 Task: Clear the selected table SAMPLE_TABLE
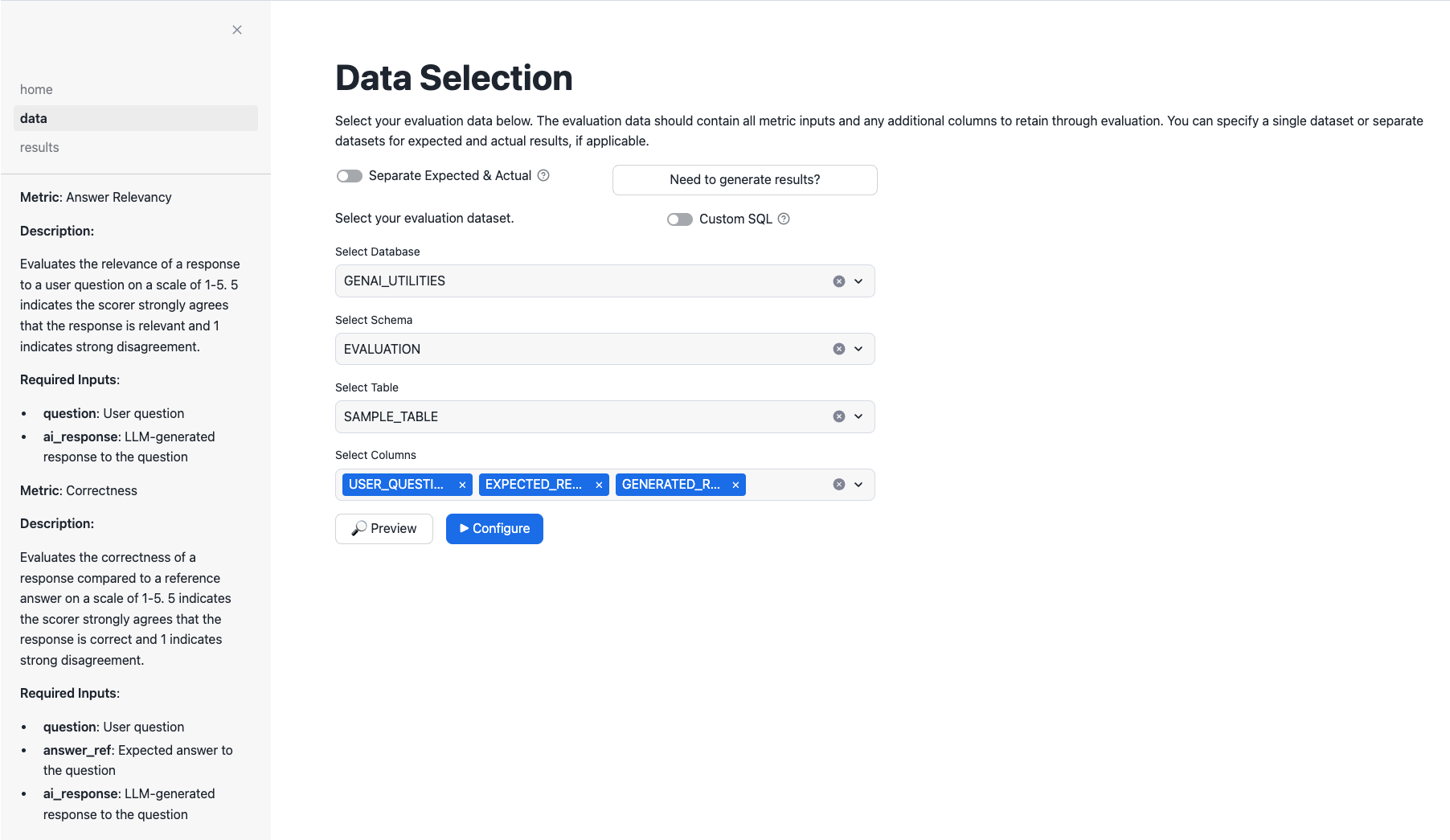pos(839,416)
